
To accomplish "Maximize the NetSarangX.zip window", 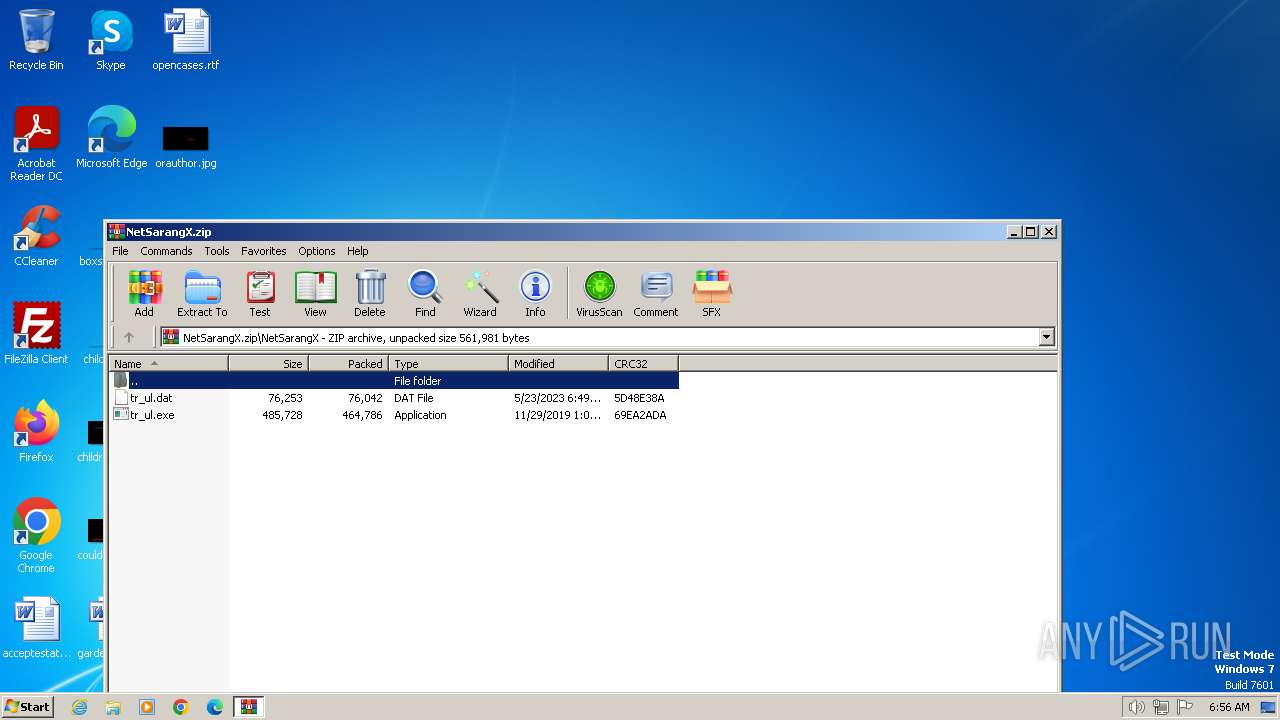I will tap(1031, 231).
